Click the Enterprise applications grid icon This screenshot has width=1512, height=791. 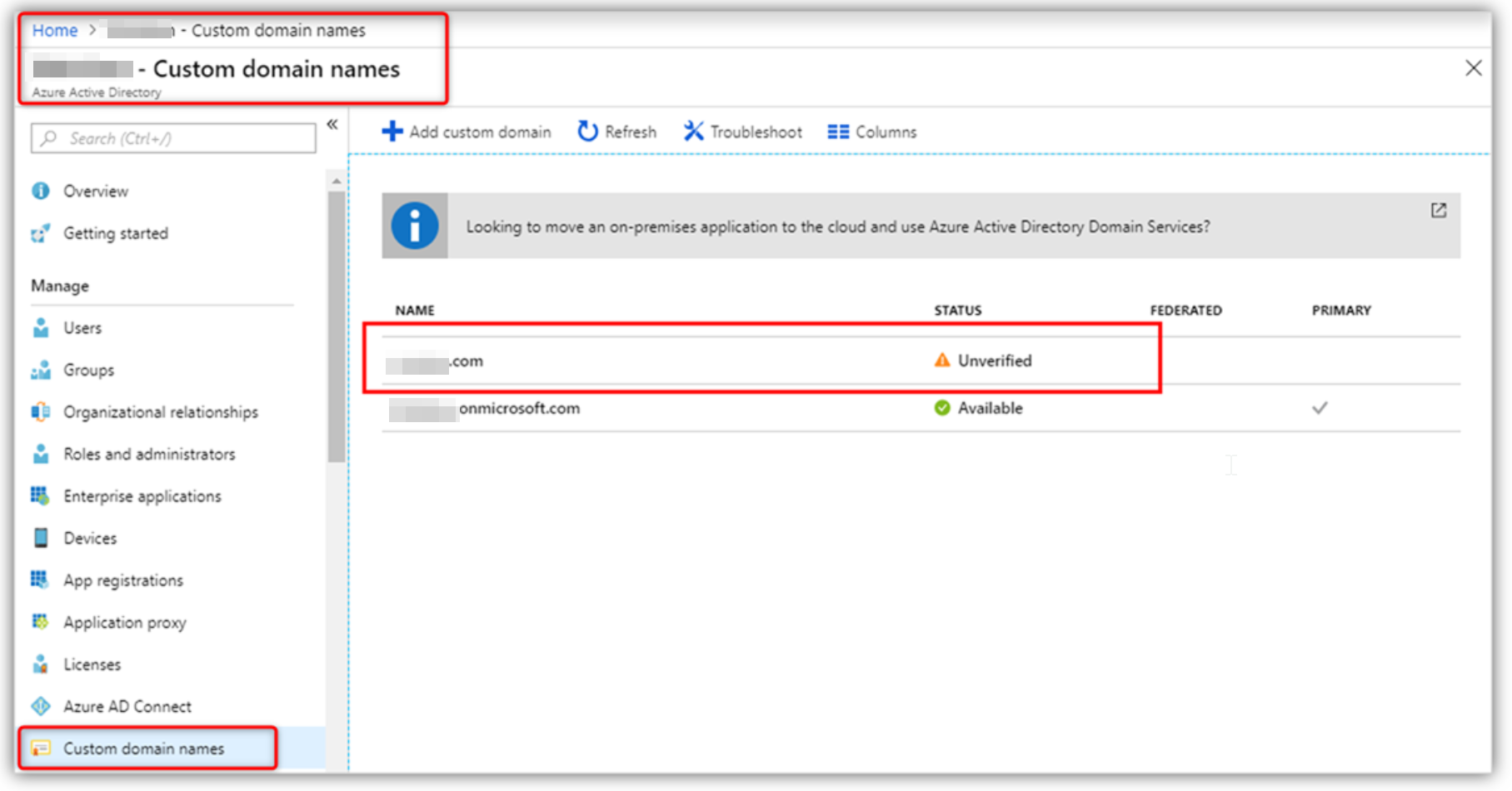coord(40,495)
